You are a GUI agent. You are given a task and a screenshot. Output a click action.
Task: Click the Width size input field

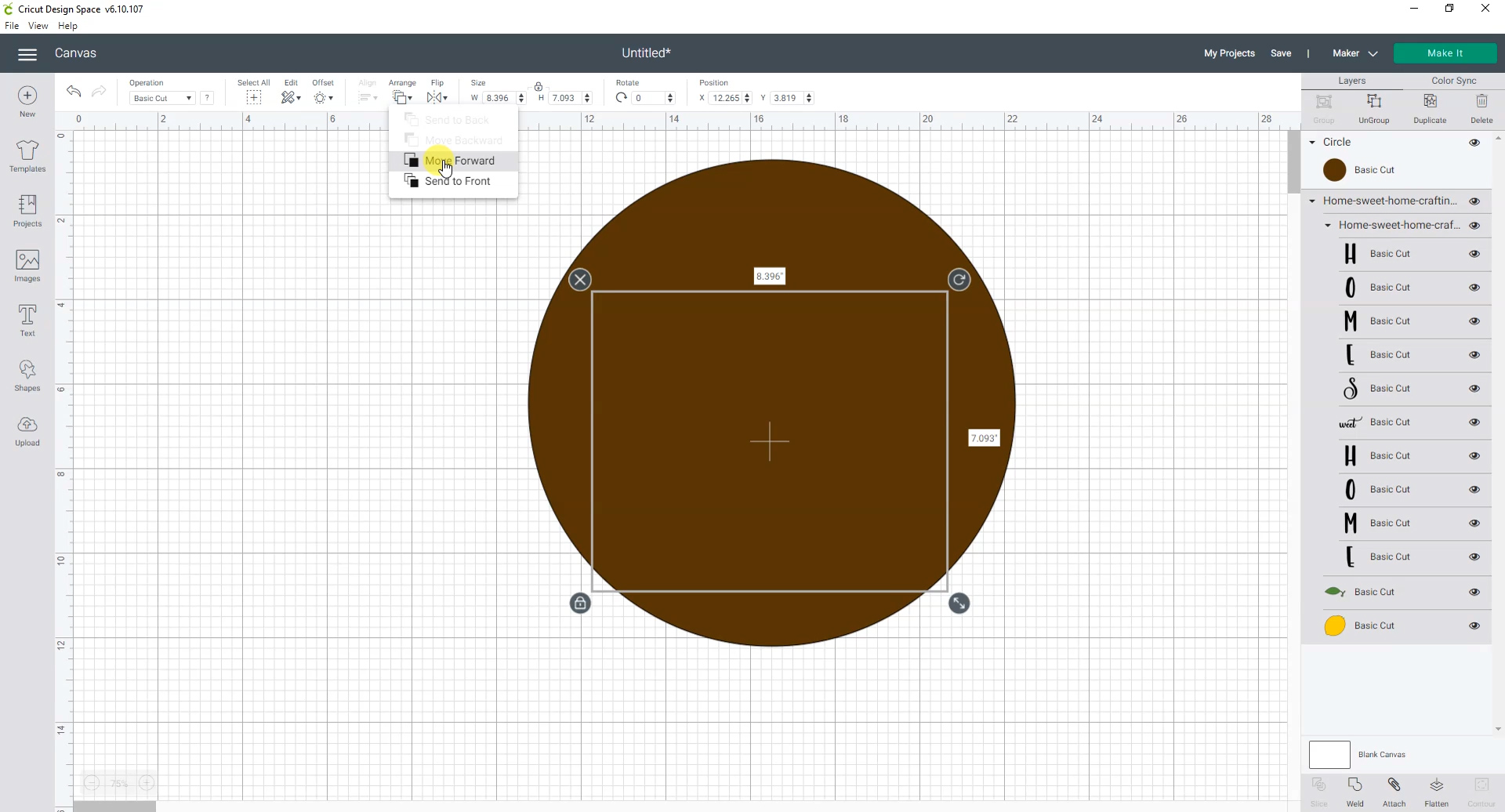[499, 98]
